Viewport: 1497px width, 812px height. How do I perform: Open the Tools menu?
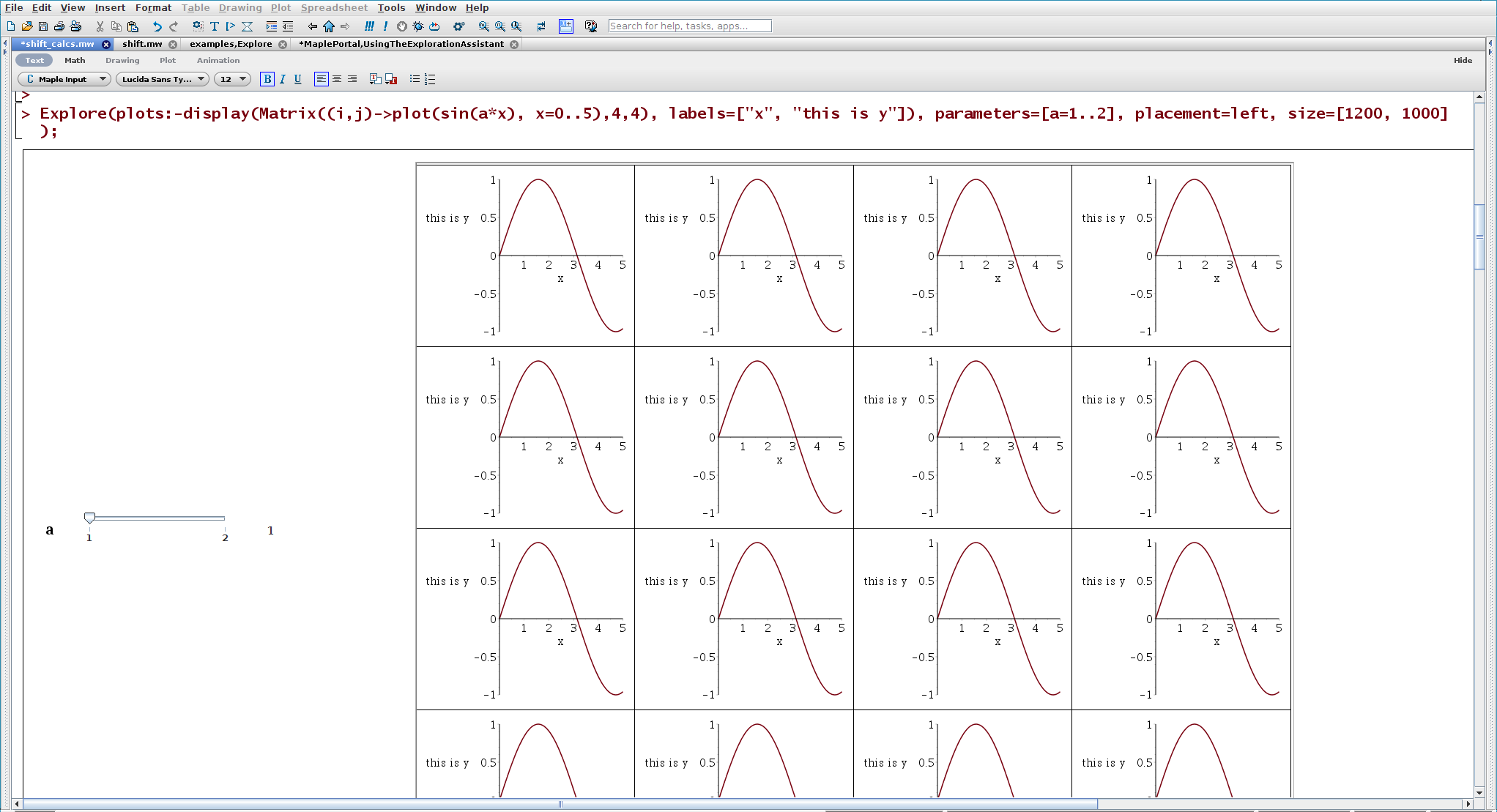(x=391, y=7)
